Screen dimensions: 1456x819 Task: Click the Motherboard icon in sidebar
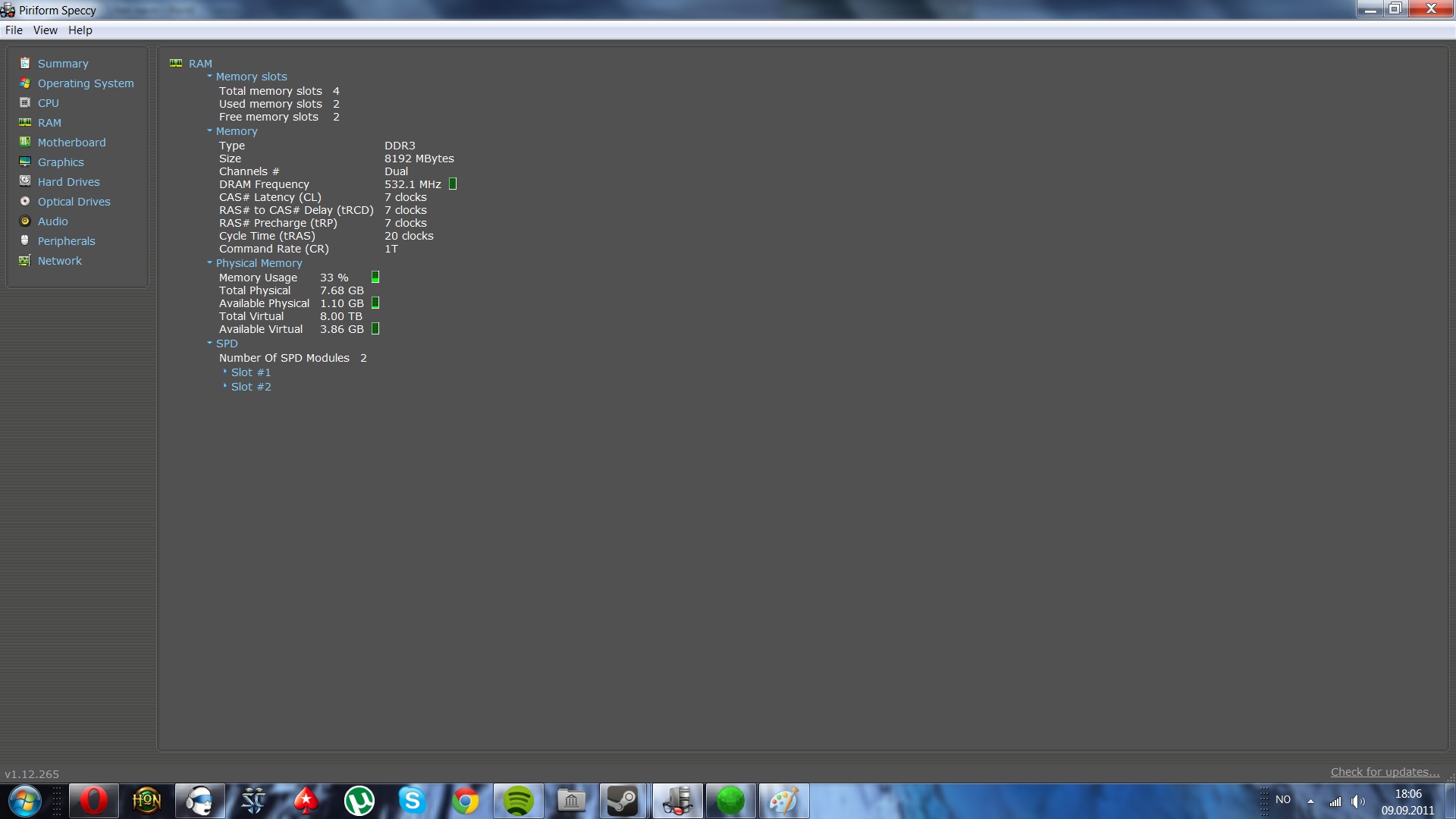tap(25, 142)
